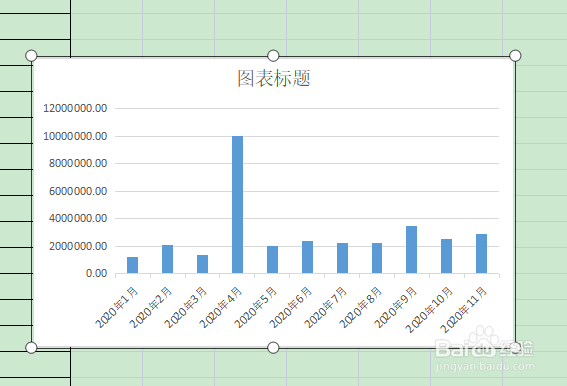Image resolution: width=567 pixels, height=386 pixels.
Task: Click the 2020年11月 category label
Action: (463, 309)
